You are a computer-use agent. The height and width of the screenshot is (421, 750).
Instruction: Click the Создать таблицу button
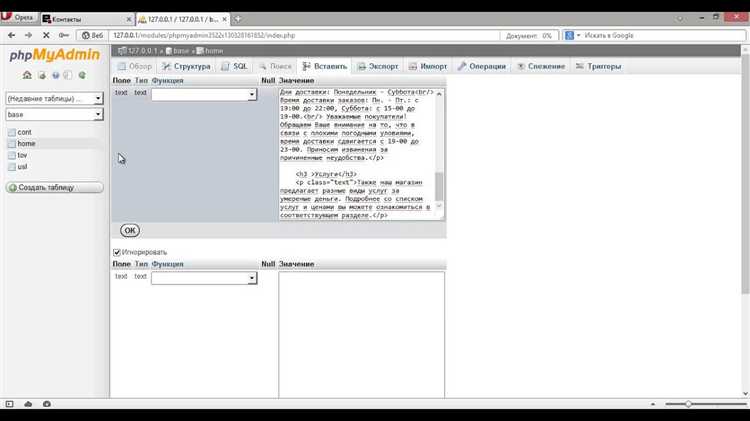tap(55, 188)
